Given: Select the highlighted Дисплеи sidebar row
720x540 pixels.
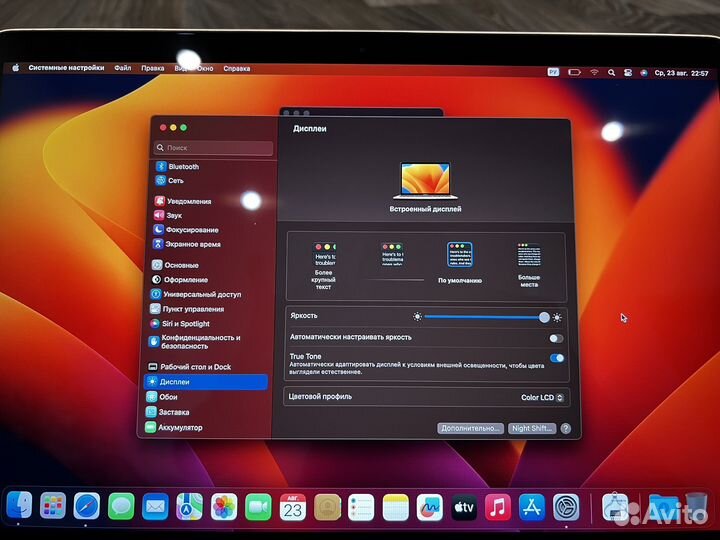Looking at the screenshot, I should (x=206, y=382).
